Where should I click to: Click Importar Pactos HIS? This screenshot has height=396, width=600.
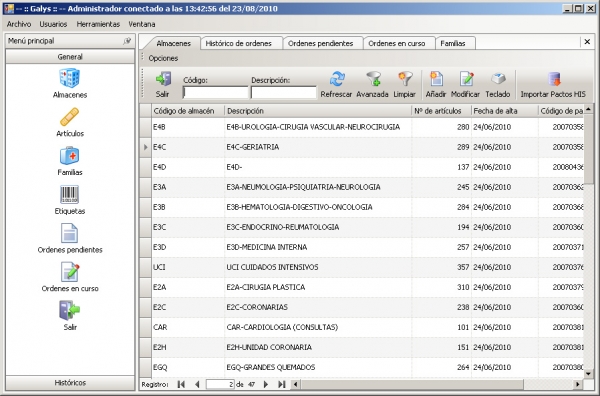(x=553, y=84)
